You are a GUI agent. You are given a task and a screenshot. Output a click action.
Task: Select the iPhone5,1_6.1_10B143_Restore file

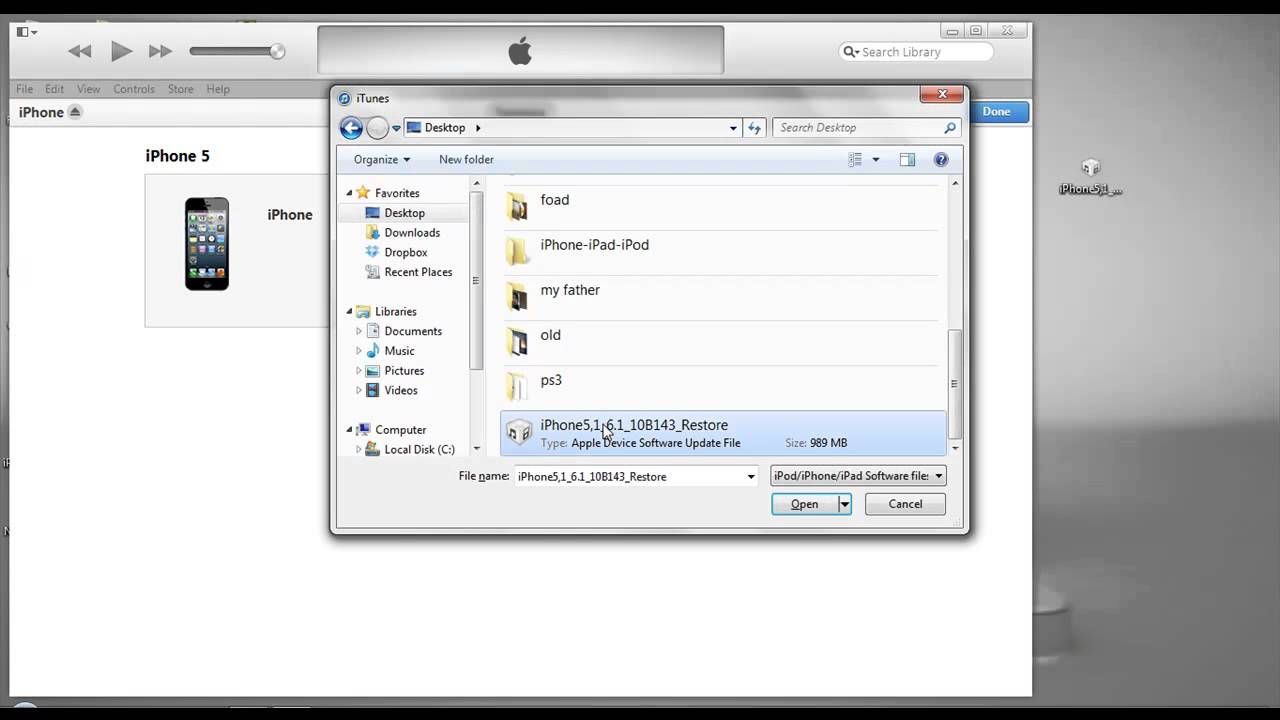pos(723,433)
